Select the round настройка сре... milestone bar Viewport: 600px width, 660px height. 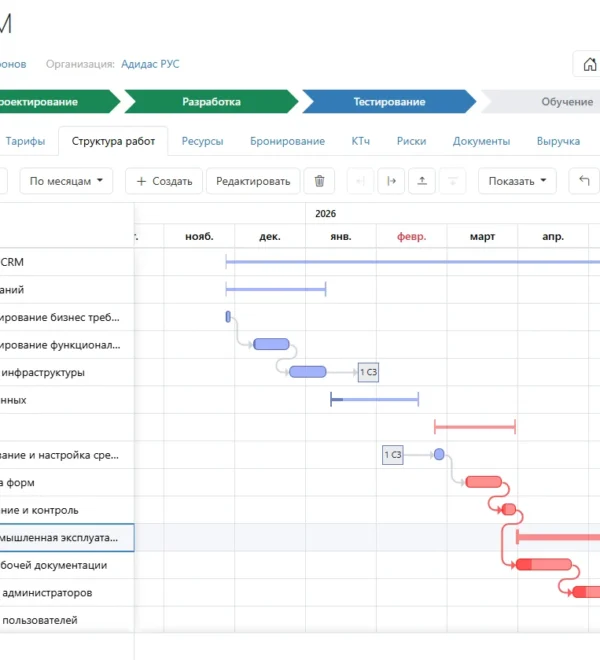click(439, 454)
